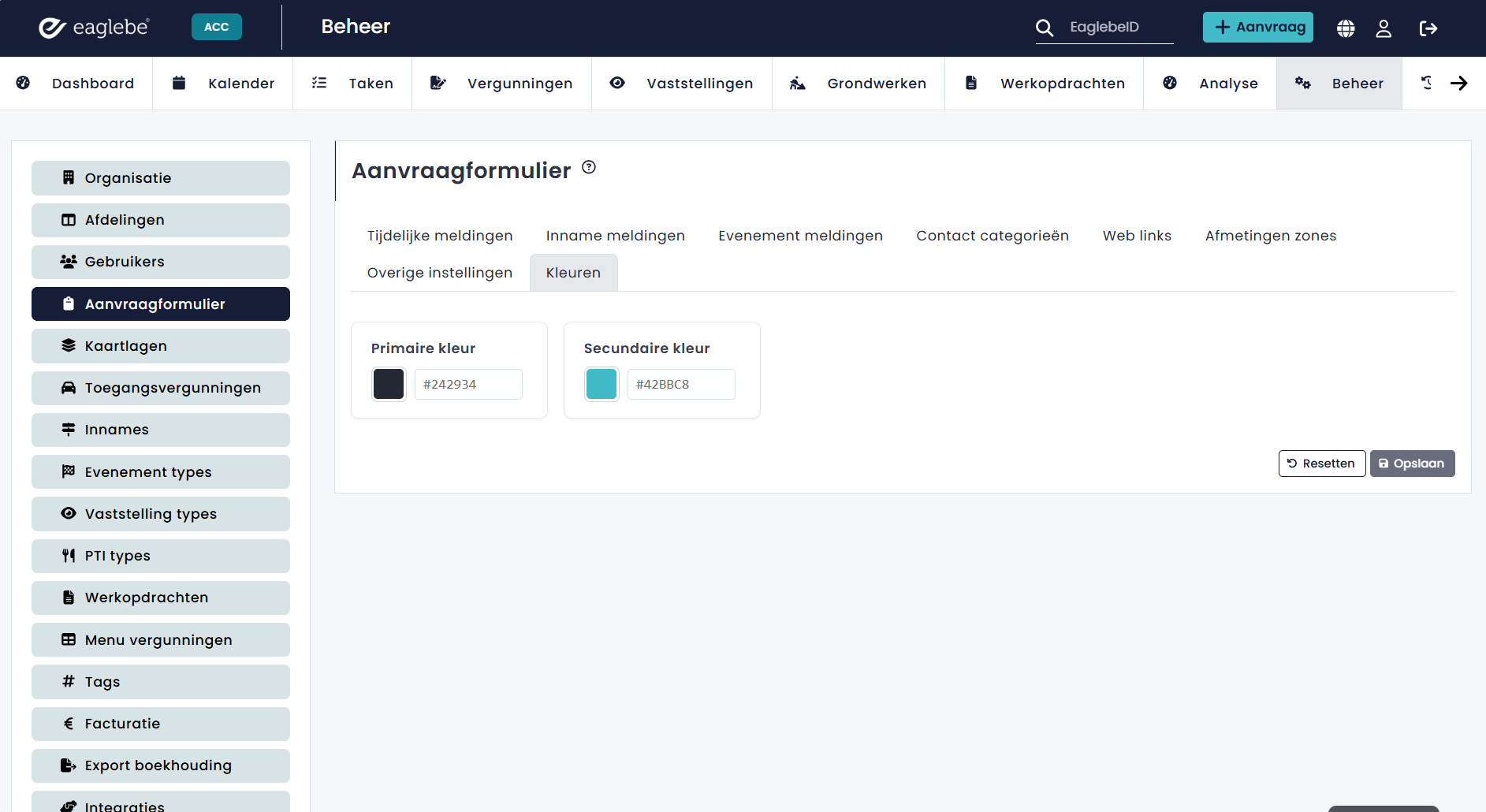Viewport: 1486px width, 812px height.
Task: Click the Facturatie euro icon
Action: coord(69,723)
